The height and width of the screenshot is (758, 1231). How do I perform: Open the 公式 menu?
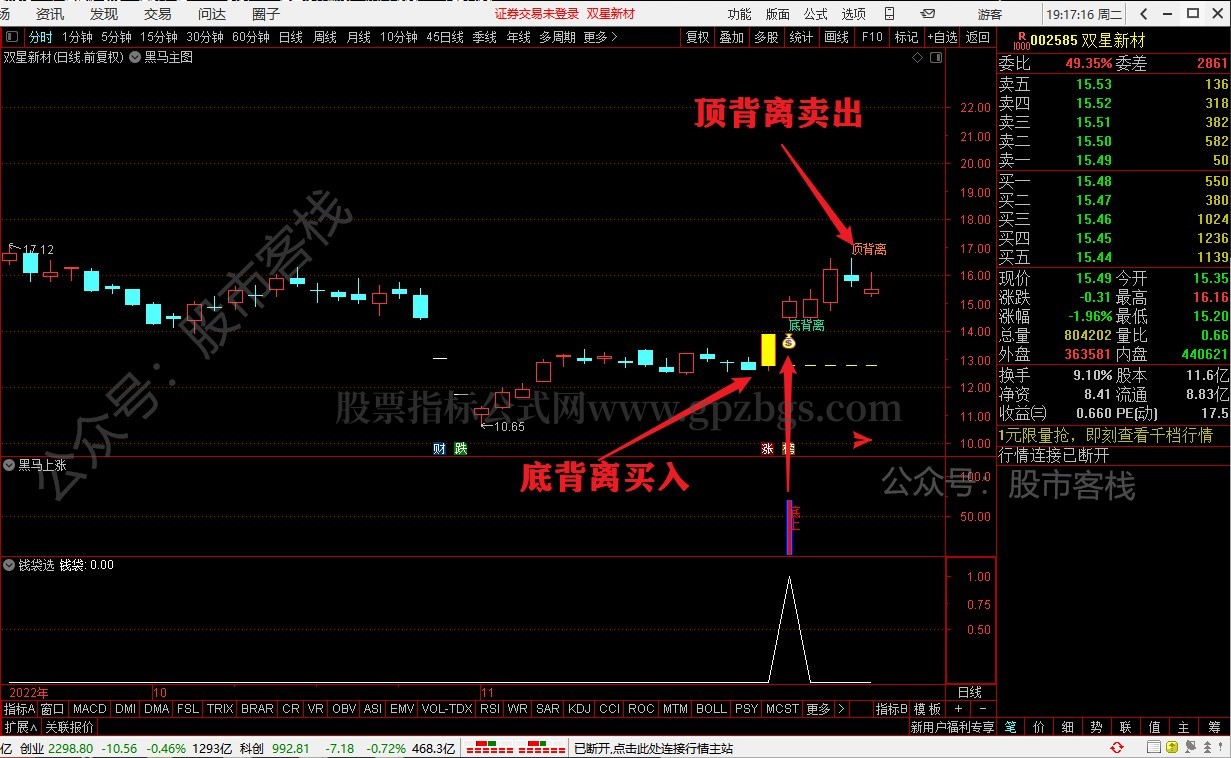click(816, 14)
